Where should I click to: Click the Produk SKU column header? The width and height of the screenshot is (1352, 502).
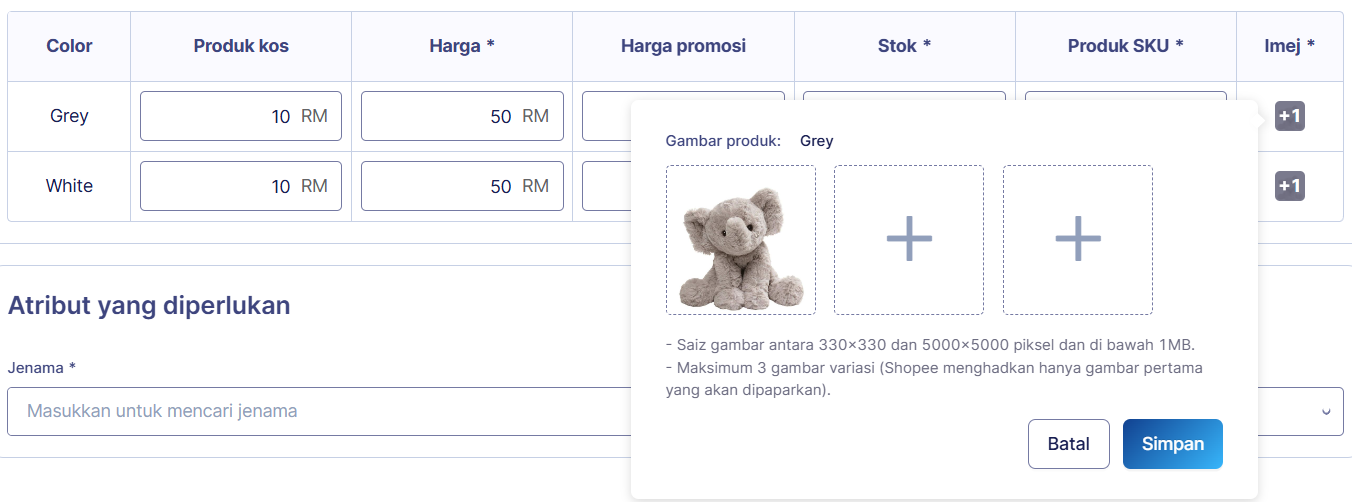point(1125,46)
